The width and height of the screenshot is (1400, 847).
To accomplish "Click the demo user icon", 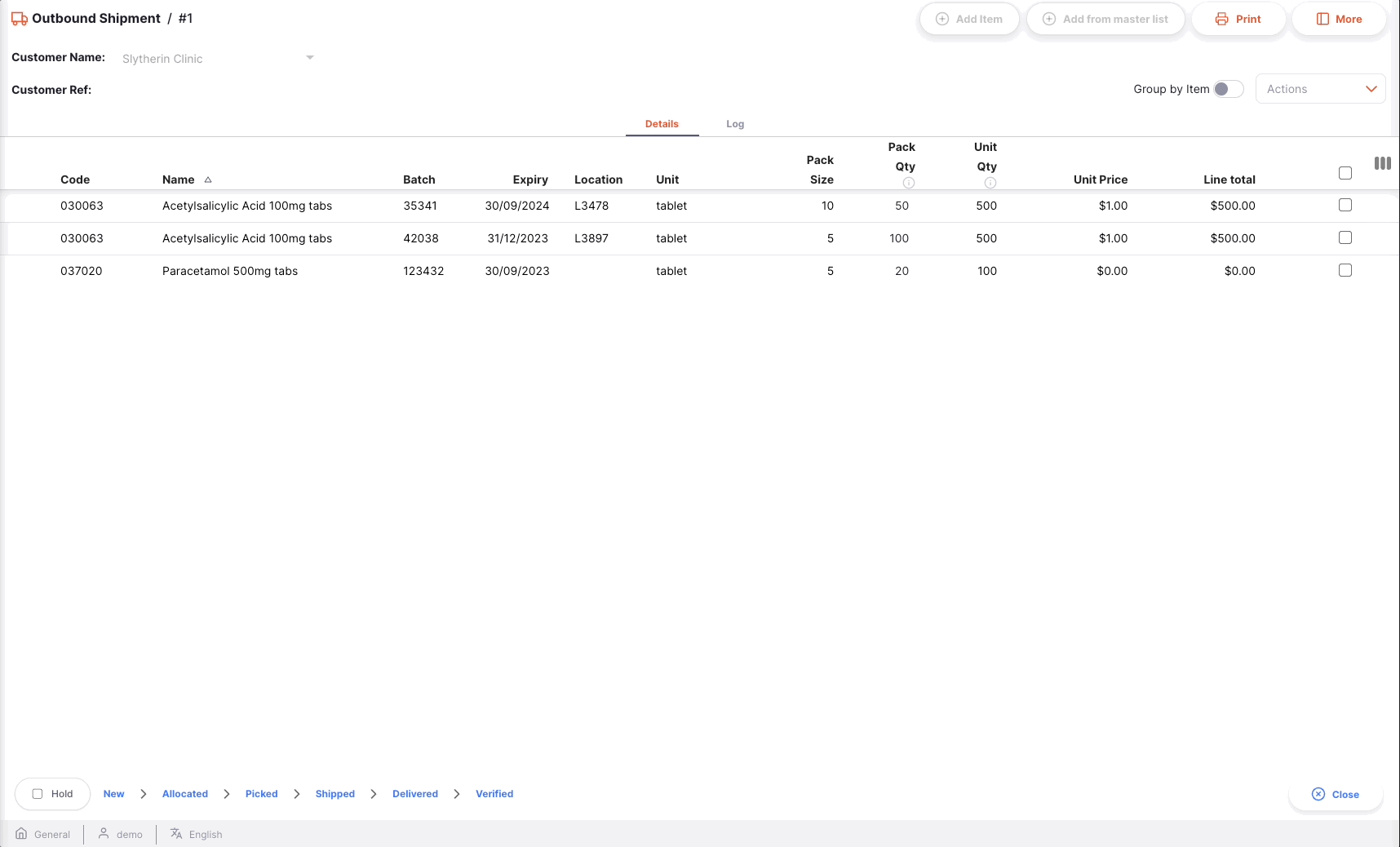I will coord(104,834).
